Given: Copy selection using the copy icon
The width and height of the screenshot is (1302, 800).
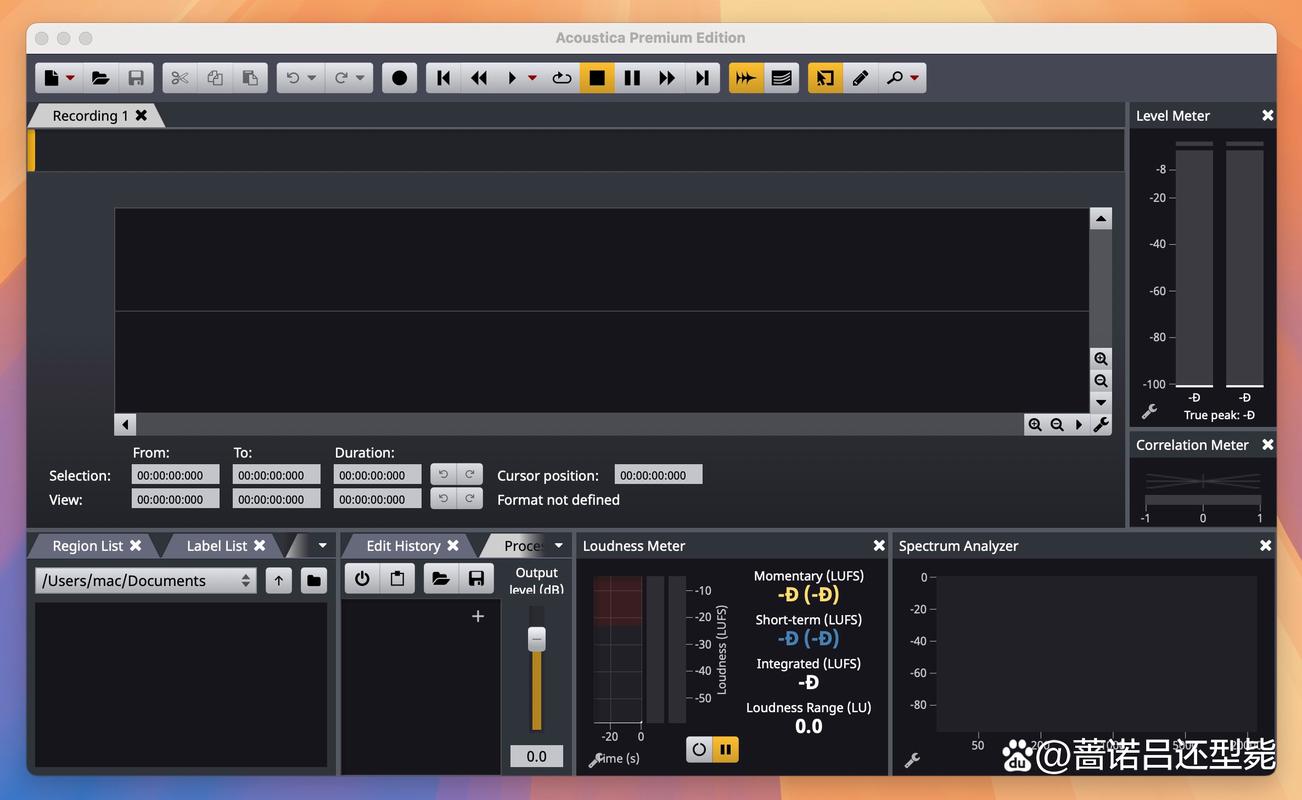Looking at the screenshot, I should click(215, 78).
